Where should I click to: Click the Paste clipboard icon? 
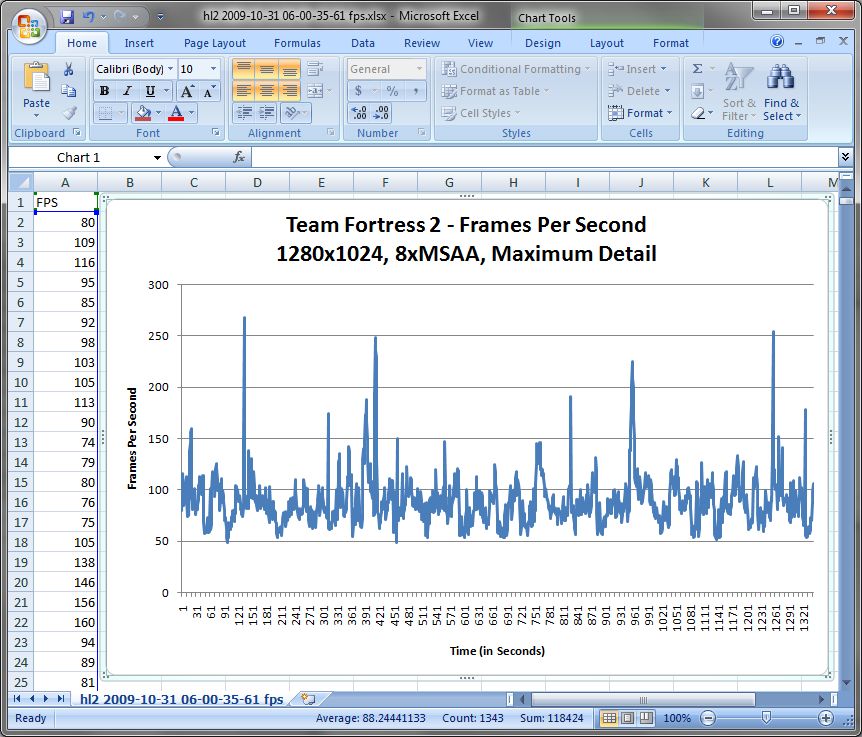36,76
